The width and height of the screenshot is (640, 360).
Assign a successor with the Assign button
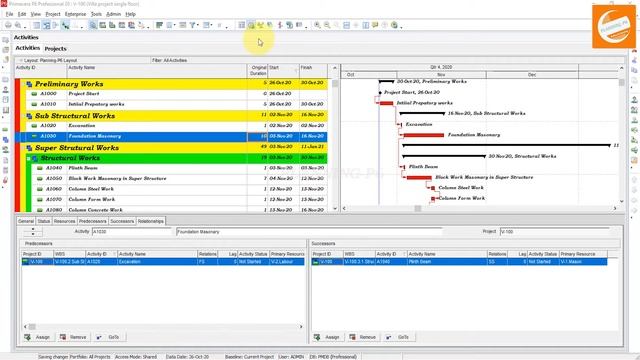point(327,337)
